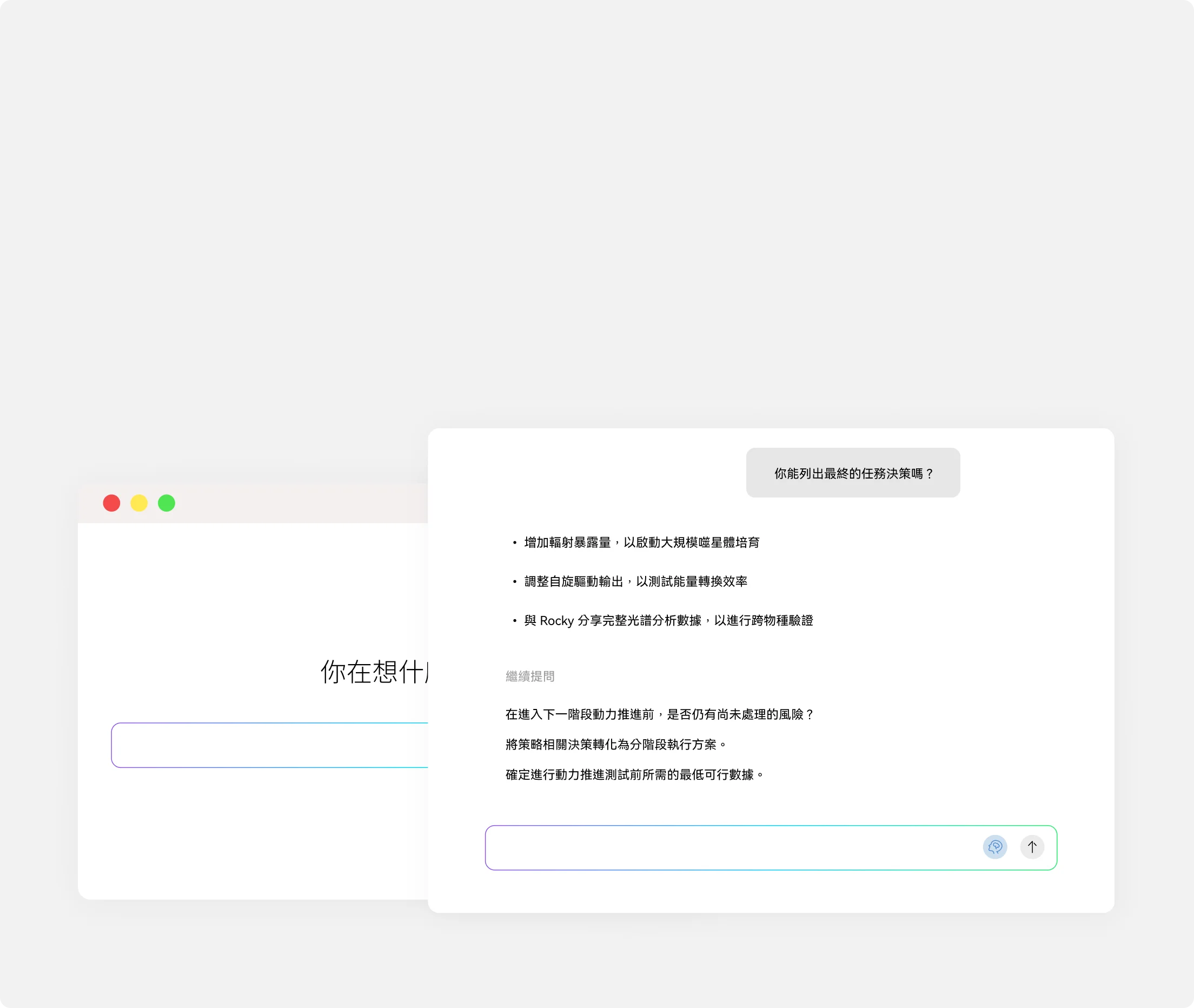Click the 你在想什 heading in back window

(374, 672)
